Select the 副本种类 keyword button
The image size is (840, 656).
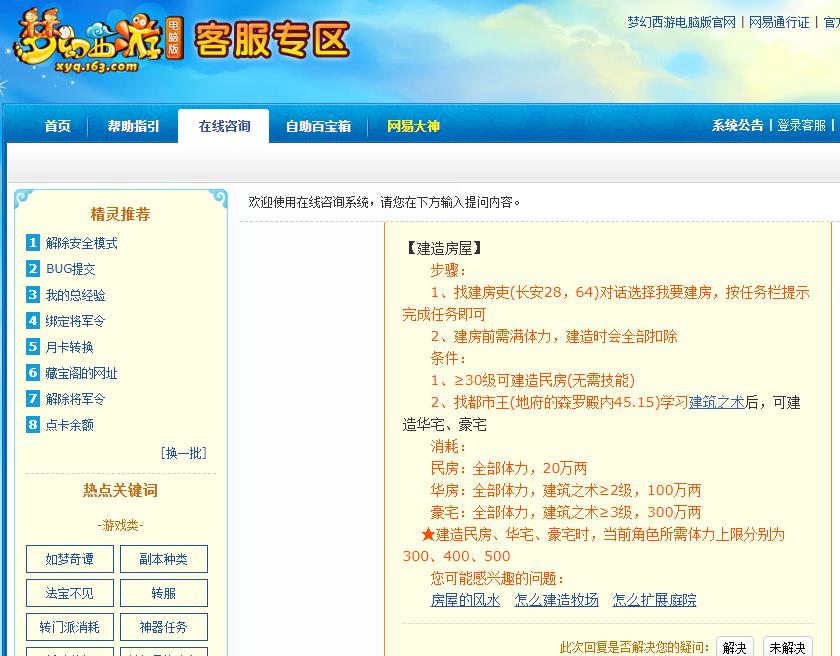(163, 559)
